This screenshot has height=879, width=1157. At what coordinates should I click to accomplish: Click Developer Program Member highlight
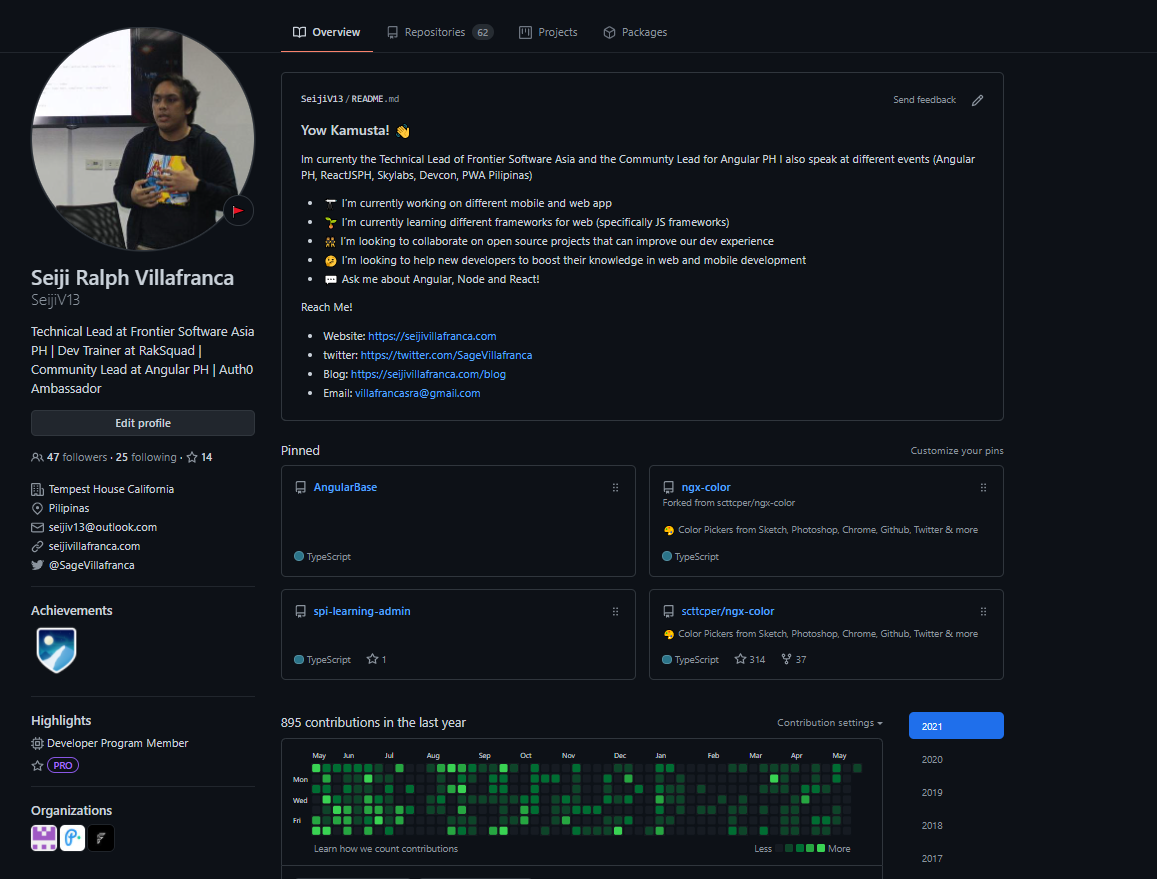[x=117, y=743]
